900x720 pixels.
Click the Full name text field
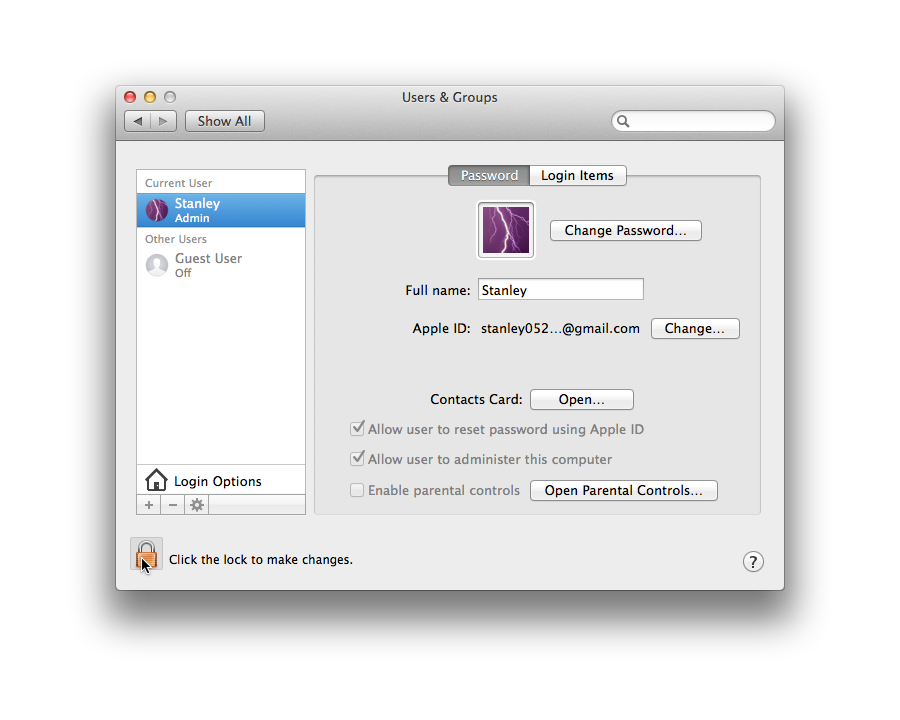560,290
